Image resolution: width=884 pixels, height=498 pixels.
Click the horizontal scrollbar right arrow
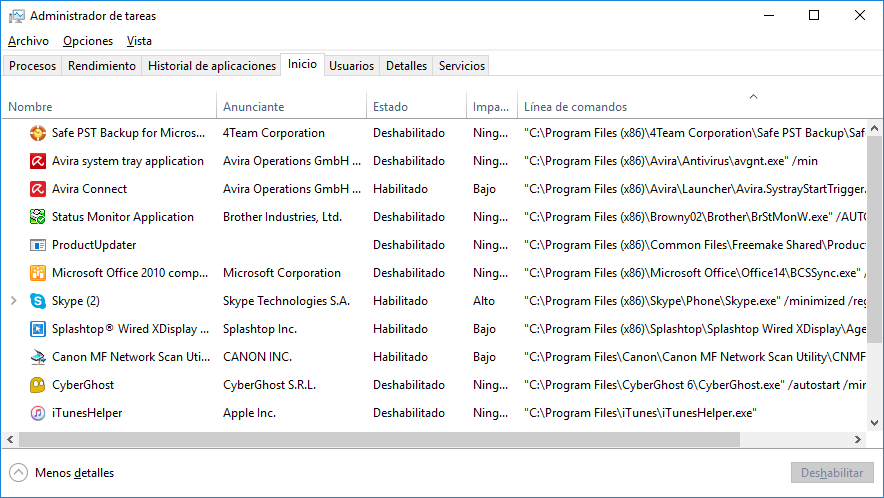[858, 439]
